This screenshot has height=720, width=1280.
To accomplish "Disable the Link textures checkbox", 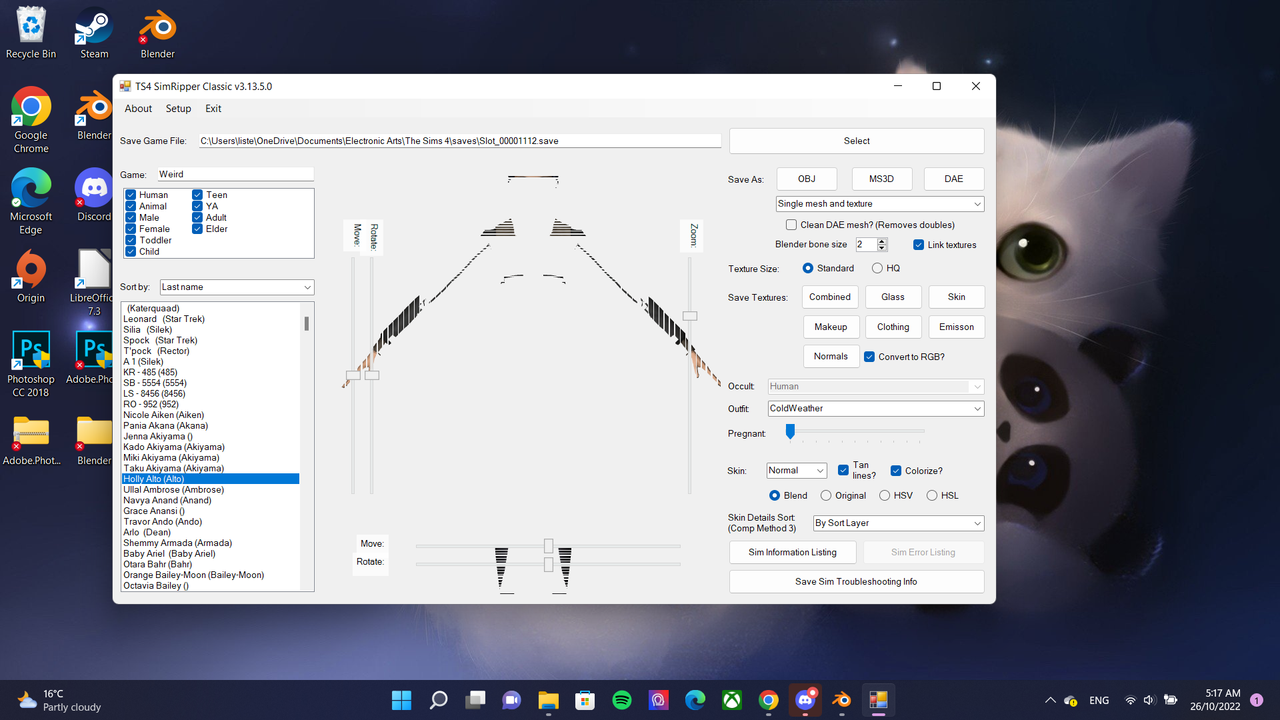I will coord(918,244).
